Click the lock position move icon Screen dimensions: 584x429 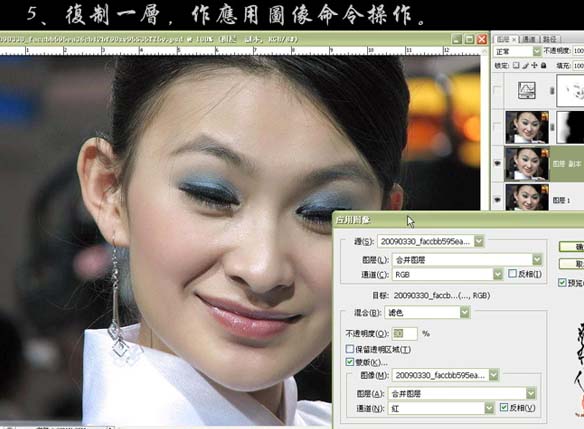point(534,66)
